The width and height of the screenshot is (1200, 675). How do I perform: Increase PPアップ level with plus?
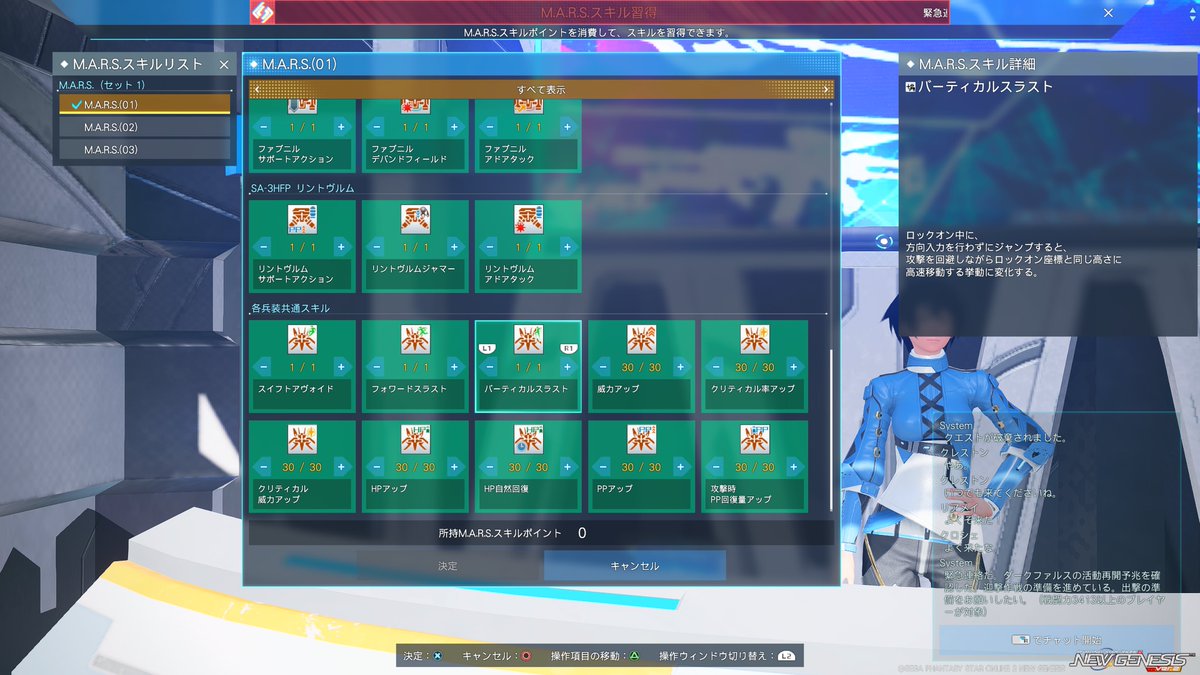click(680, 467)
